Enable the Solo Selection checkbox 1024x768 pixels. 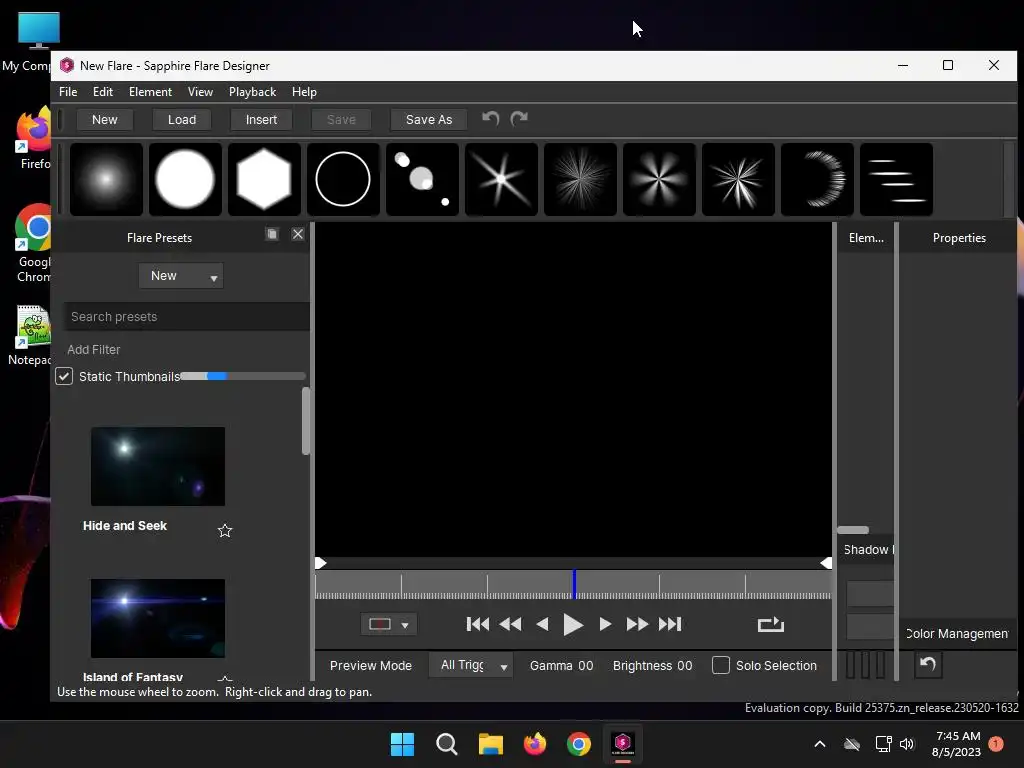(721, 665)
